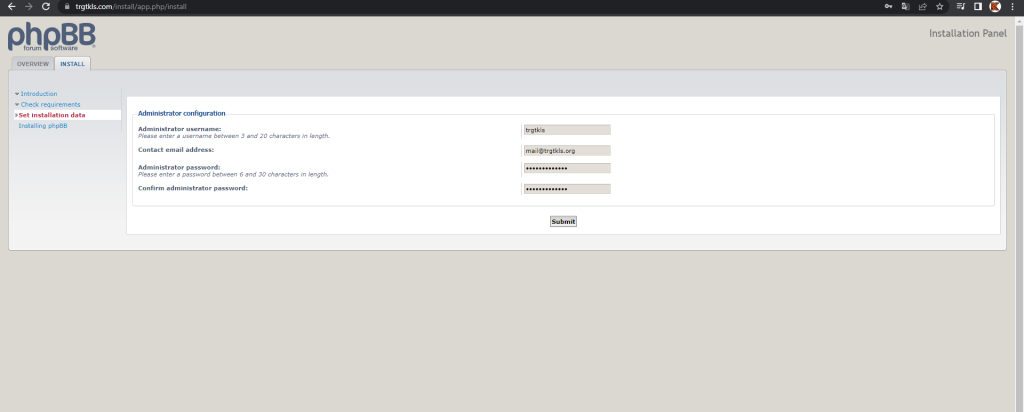Go to Introduction step in sidebar

(x=39, y=94)
